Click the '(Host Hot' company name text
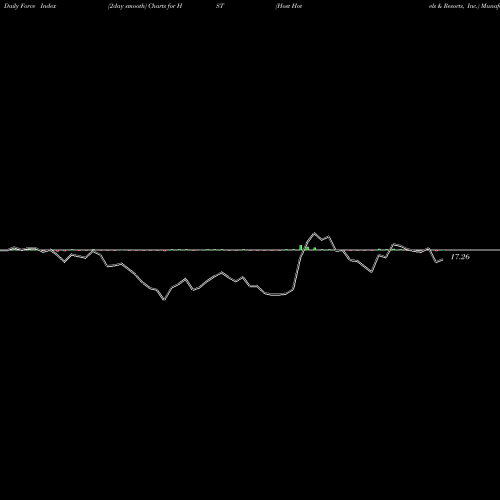The height and width of the screenshot is (500, 500). click(x=289, y=6)
